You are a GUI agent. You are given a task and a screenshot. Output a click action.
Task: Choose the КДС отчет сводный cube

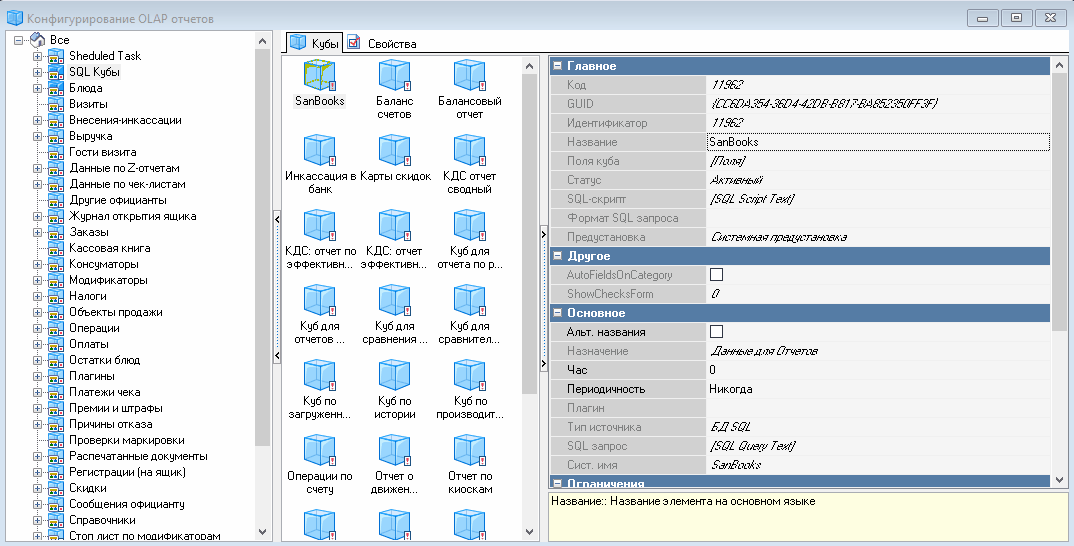click(x=469, y=151)
